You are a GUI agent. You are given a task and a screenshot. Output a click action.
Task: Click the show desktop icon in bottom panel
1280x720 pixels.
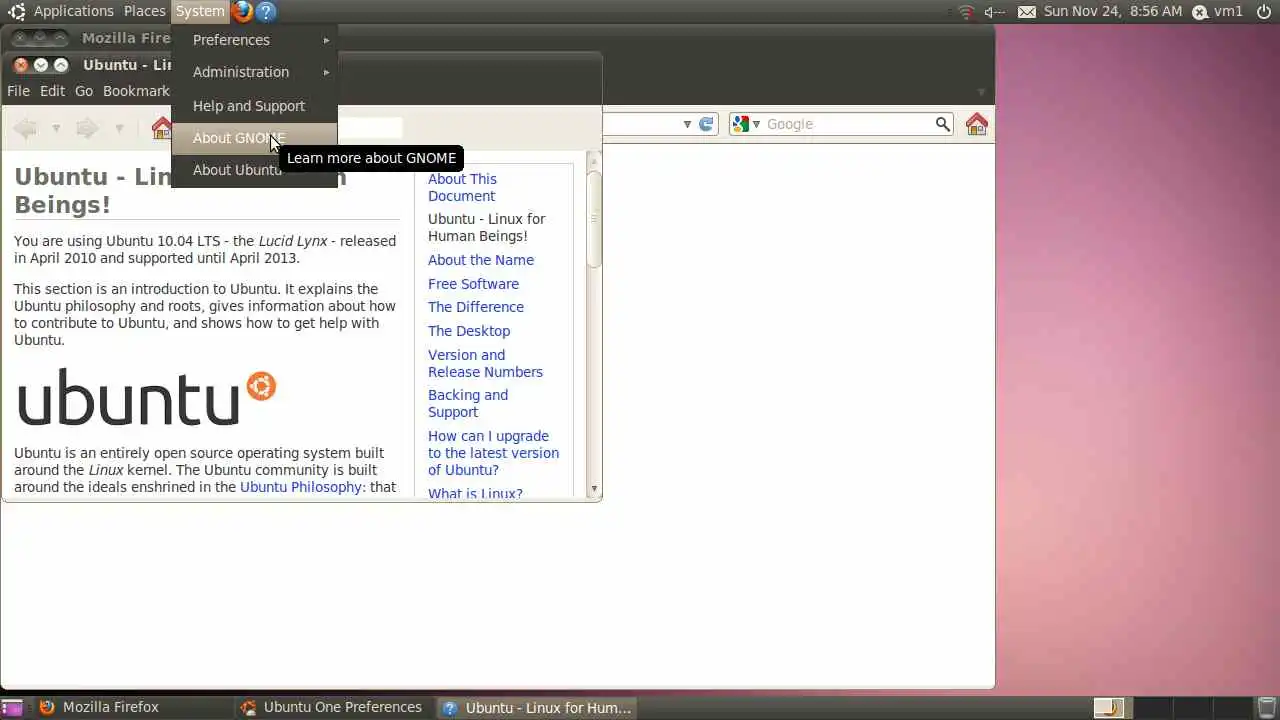tap(14, 708)
